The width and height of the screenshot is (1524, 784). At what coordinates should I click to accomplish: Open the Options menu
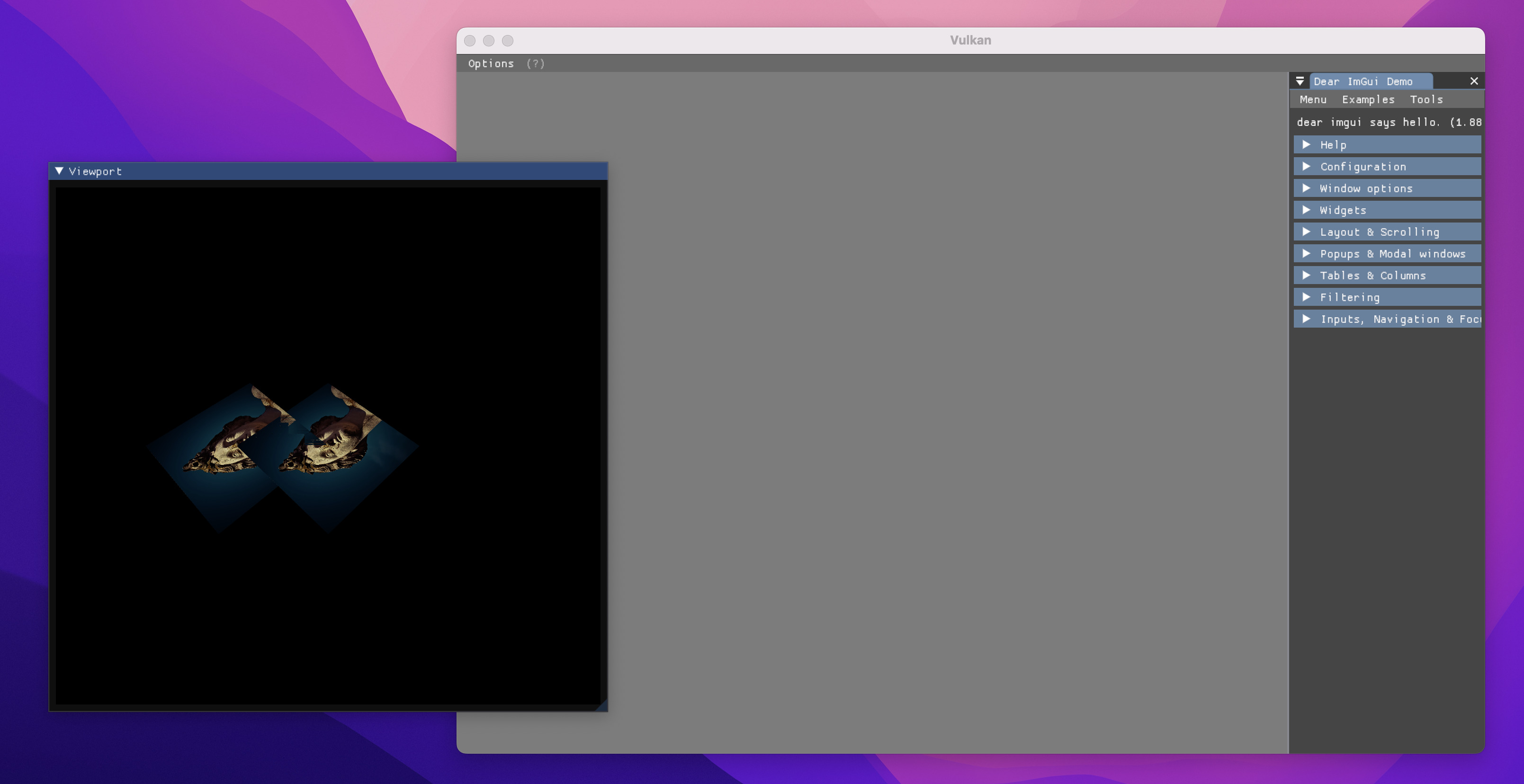pyautogui.click(x=491, y=63)
